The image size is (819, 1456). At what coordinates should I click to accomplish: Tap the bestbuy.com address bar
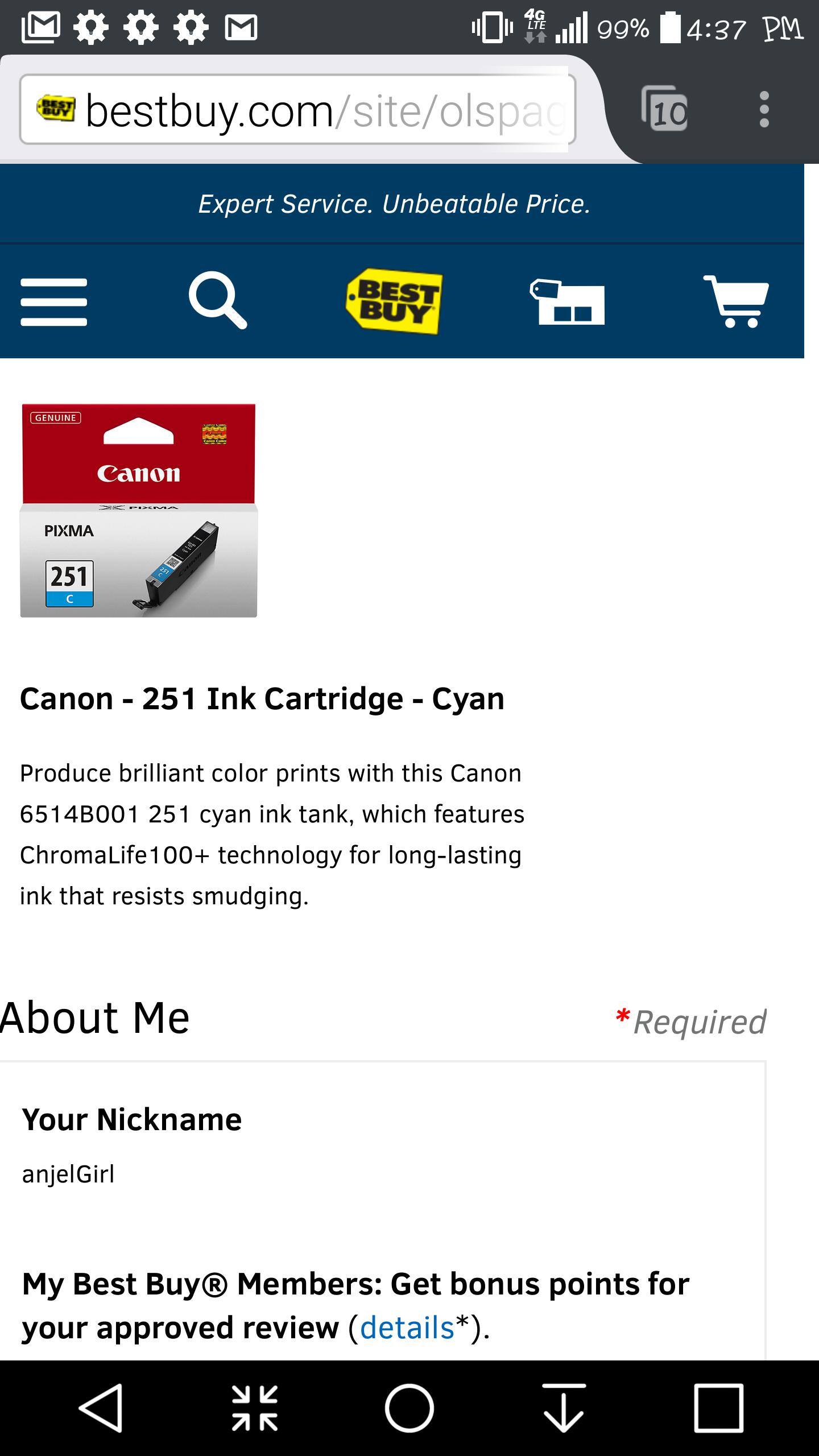point(318,110)
